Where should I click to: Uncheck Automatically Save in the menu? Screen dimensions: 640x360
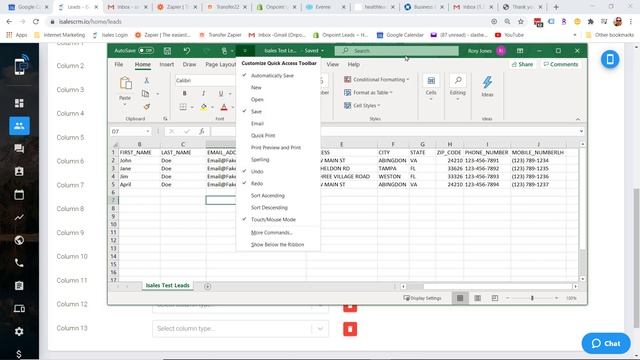coord(272,76)
